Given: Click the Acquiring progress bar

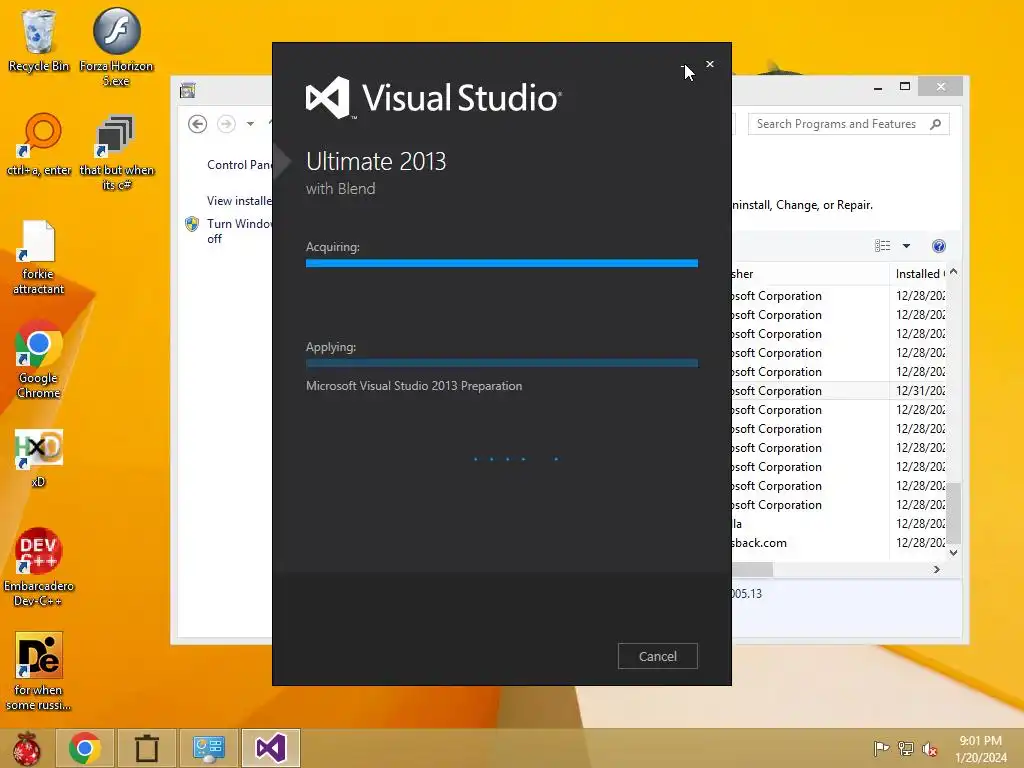Looking at the screenshot, I should [502, 263].
